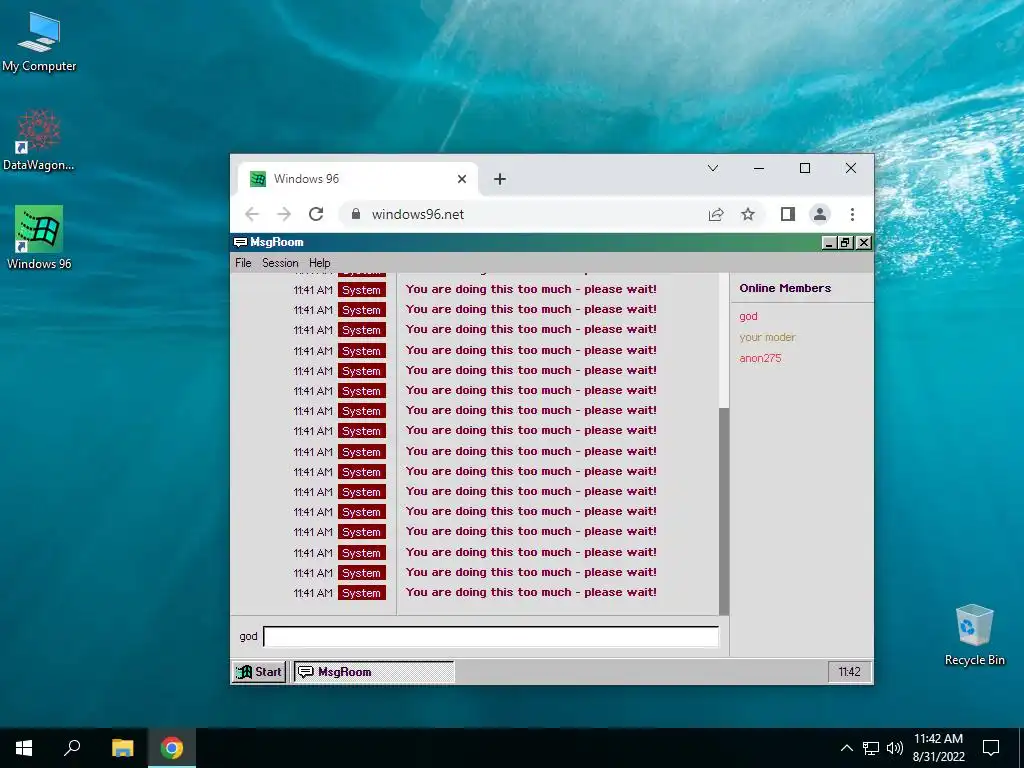The width and height of the screenshot is (1024, 768).
Task: Open Windows taskbar search
Action: pyautogui.click(x=72, y=748)
